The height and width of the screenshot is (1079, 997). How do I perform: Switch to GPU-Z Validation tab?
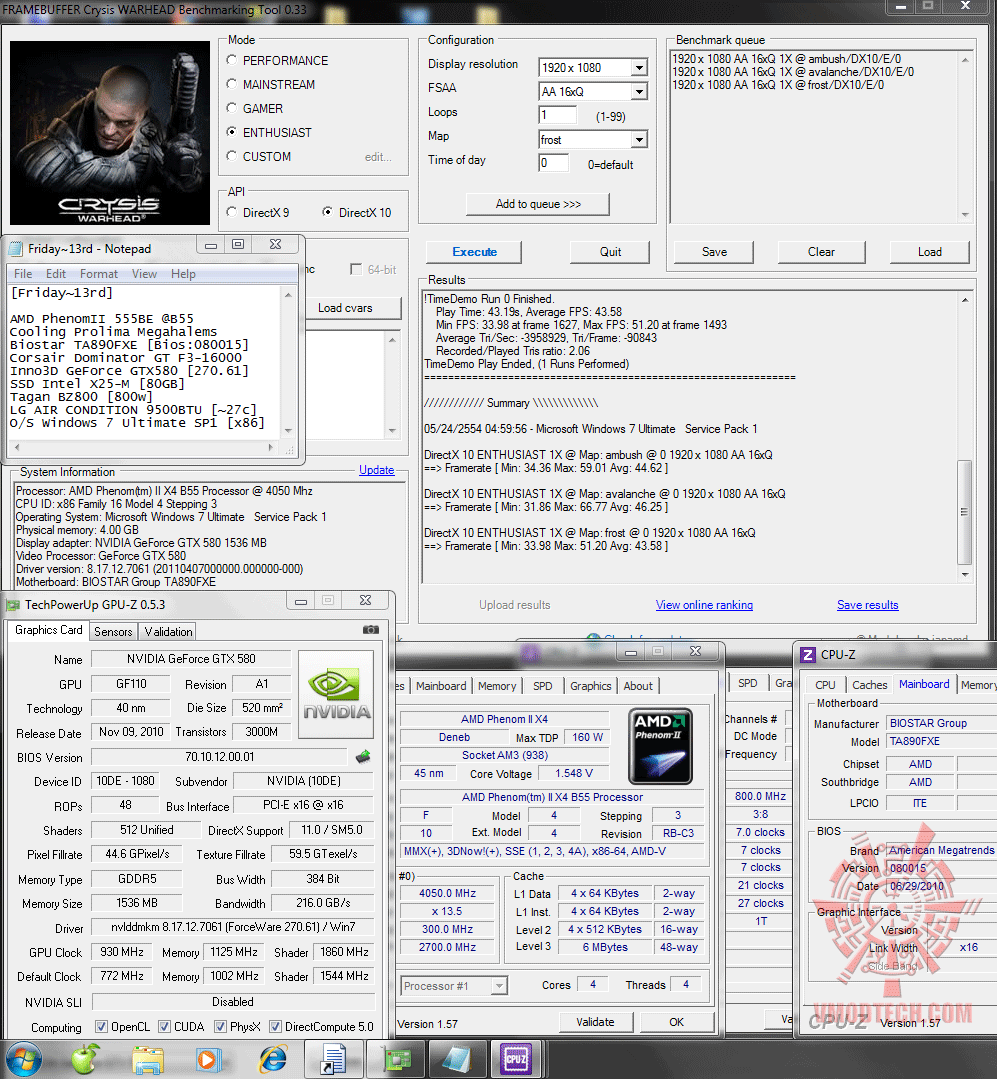point(168,632)
